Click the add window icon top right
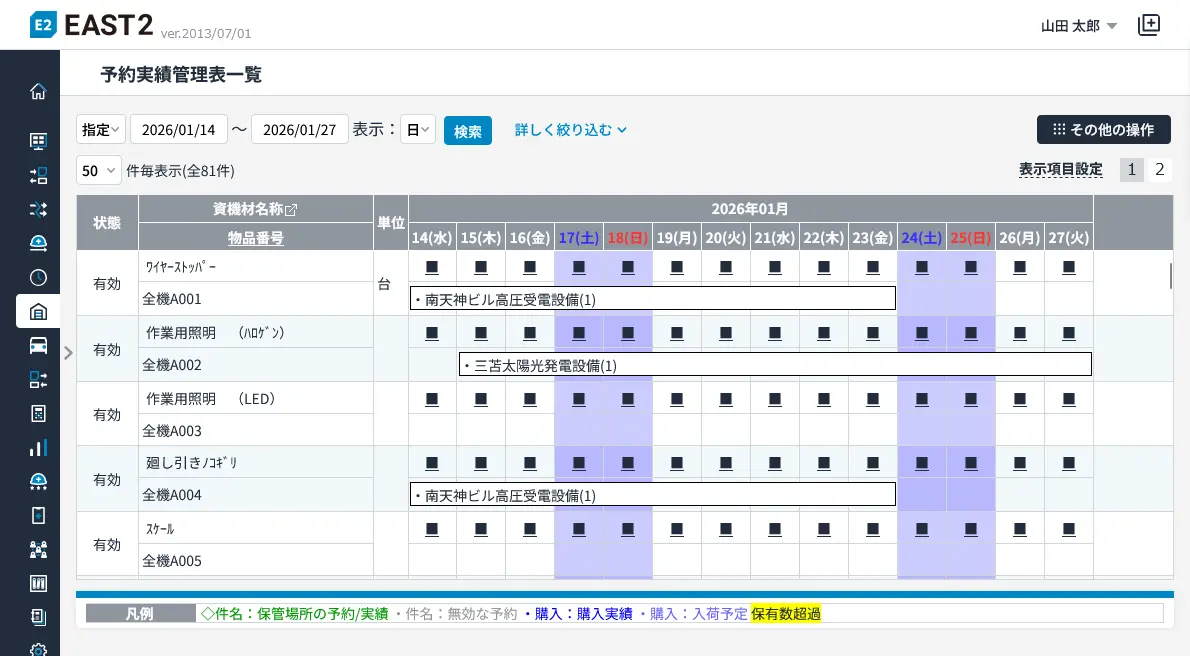Viewport: 1190px width, 656px height. 1149,26
